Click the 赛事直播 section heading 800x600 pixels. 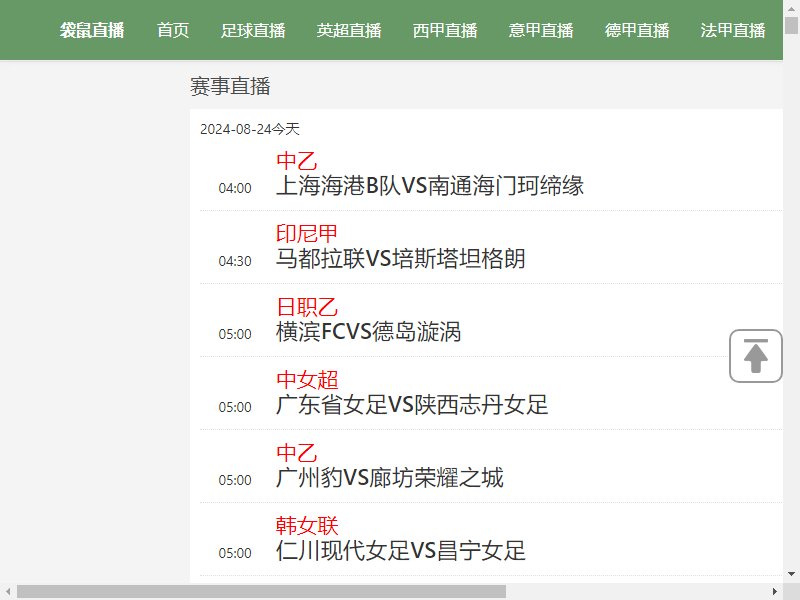tap(230, 86)
